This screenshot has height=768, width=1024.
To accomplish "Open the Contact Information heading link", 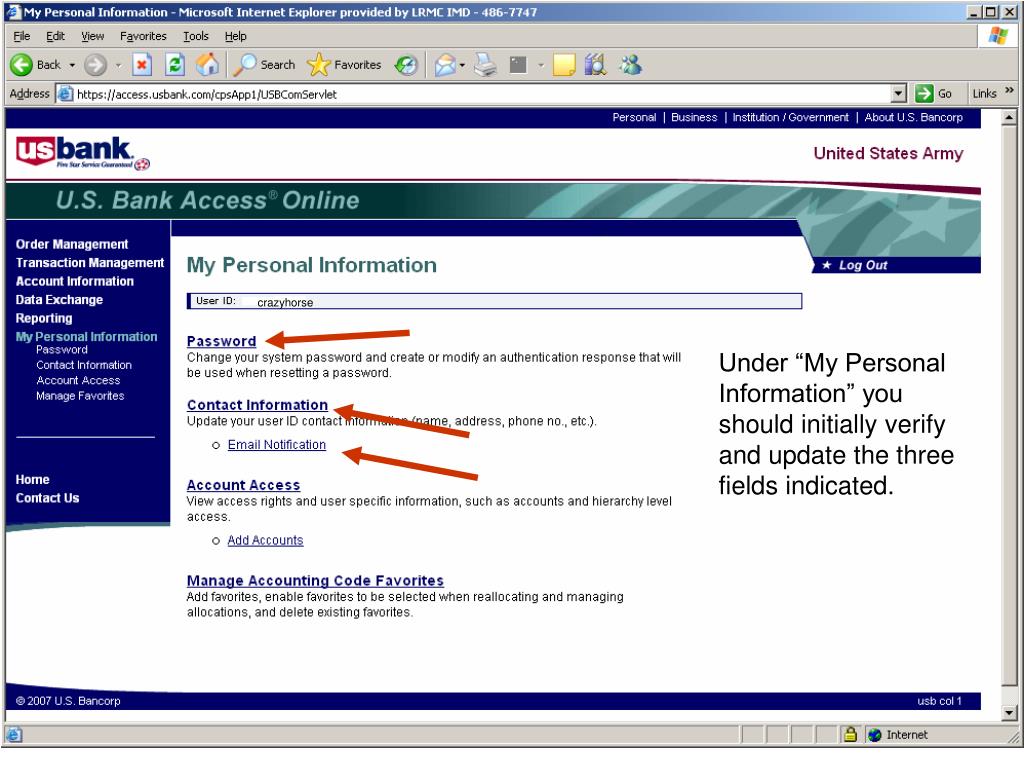I will [257, 405].
